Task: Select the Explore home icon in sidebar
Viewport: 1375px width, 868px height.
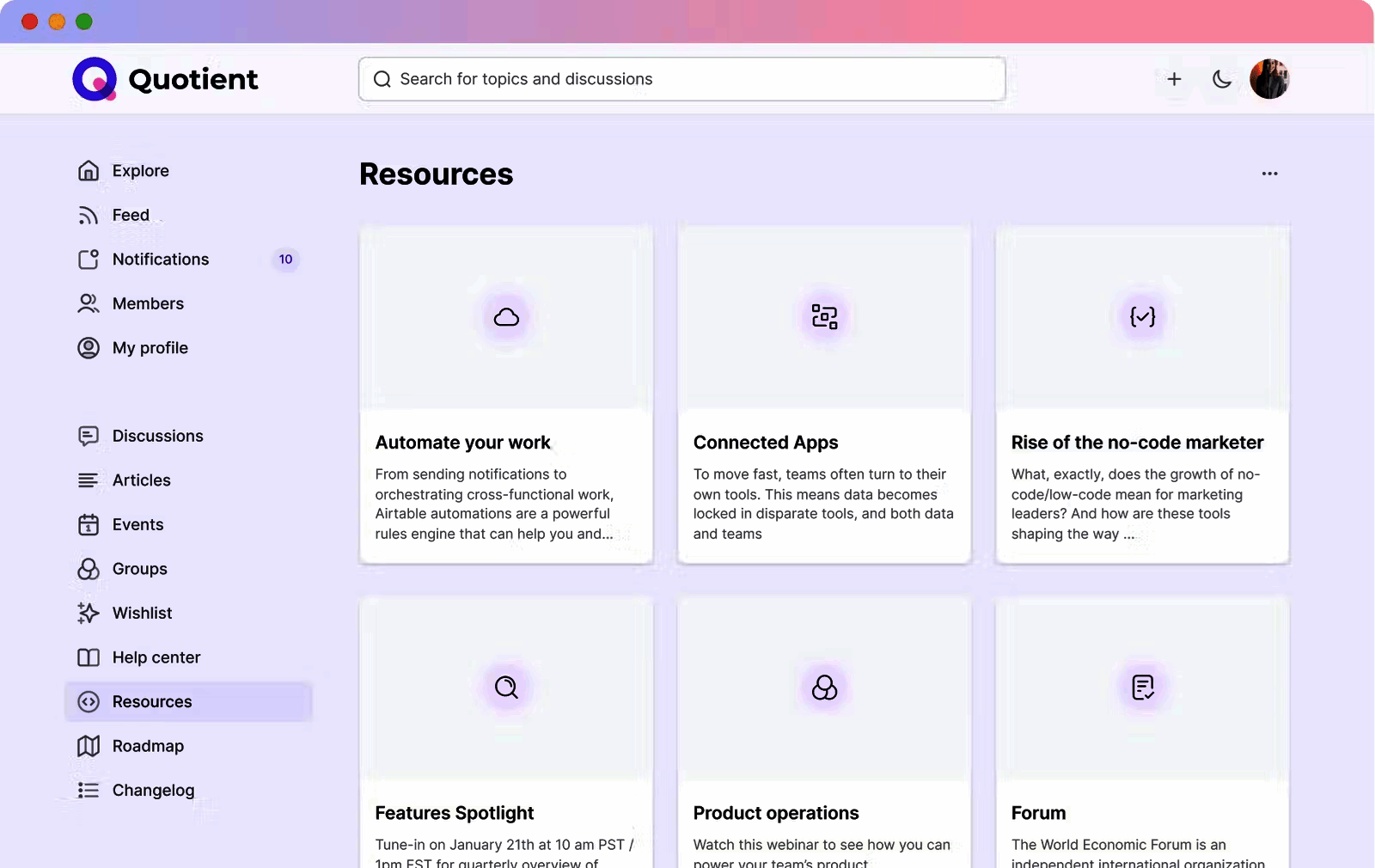Action: coord(89,170)
